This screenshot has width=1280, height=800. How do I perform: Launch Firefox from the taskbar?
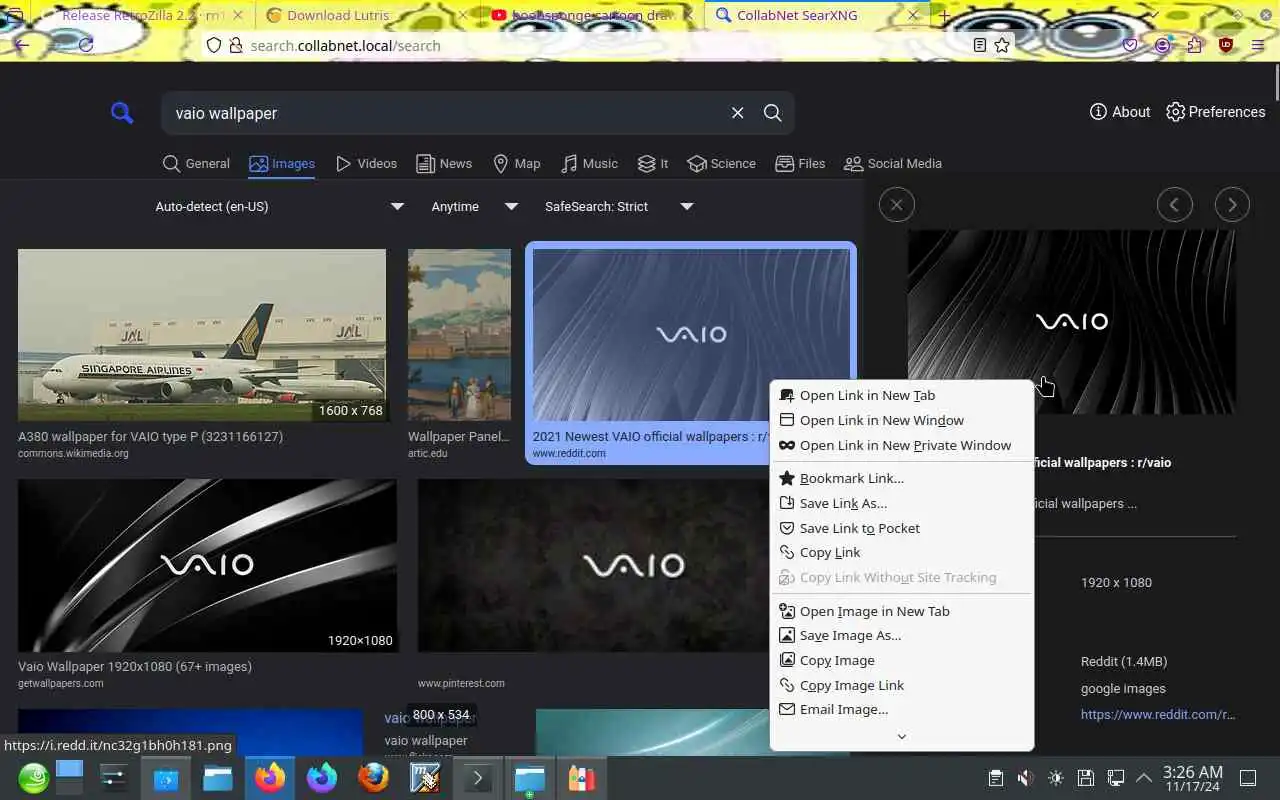pos(270,777)
